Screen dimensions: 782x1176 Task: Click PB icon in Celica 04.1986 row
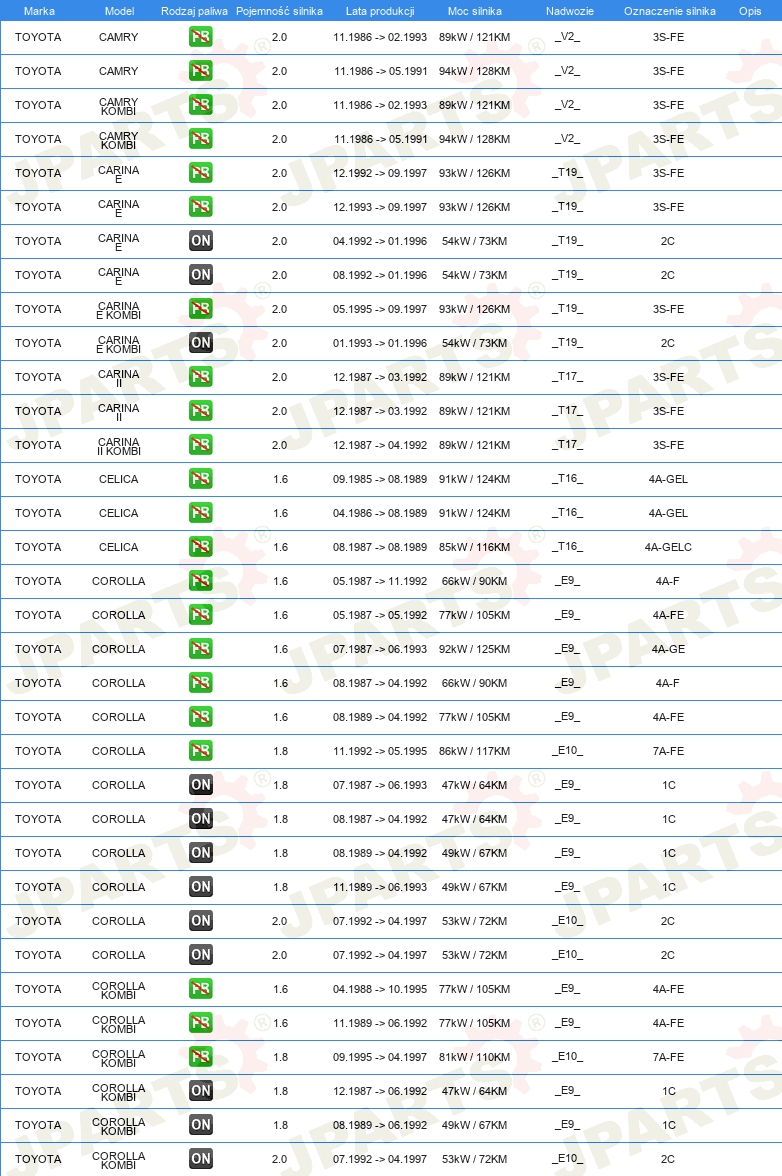[x=200, y=513]
